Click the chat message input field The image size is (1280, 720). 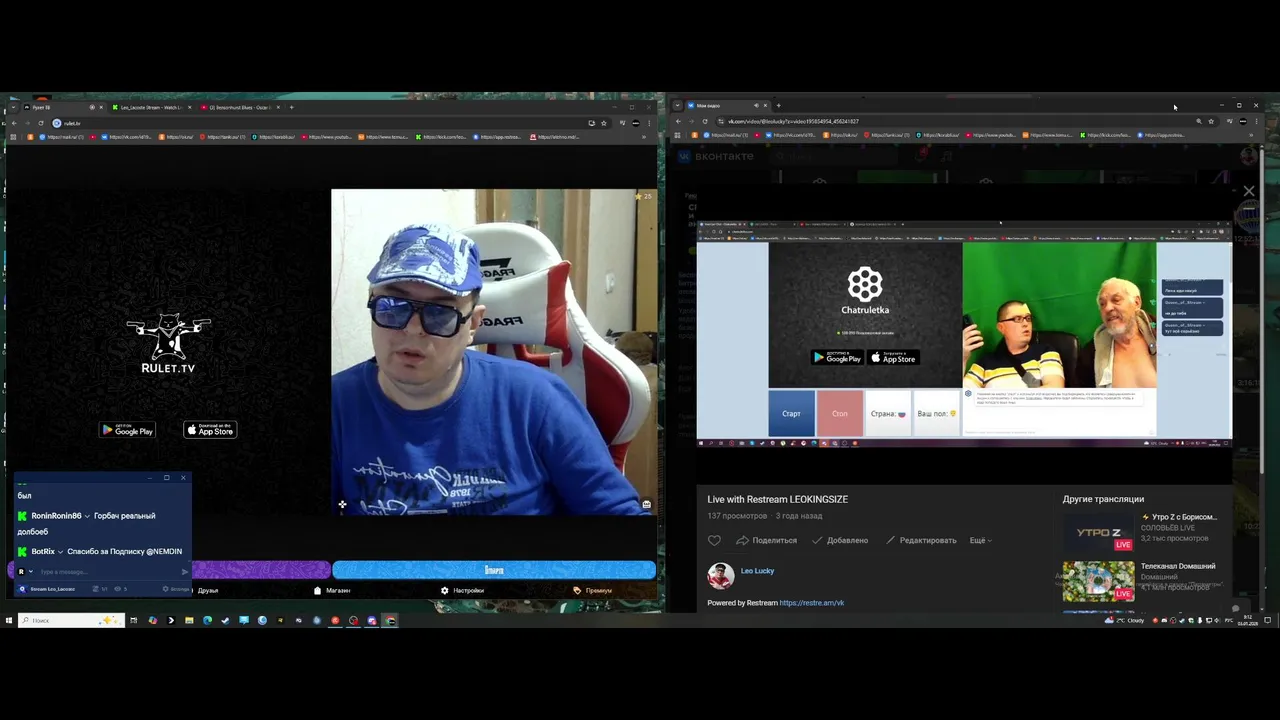pyautogui.click(x=106, y=572)
